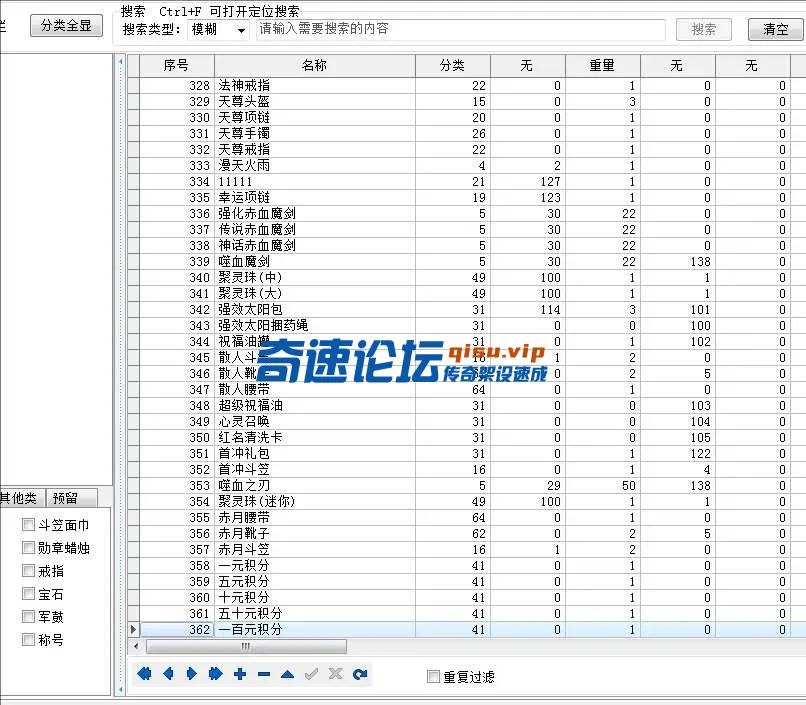The height and width of the screenshot is (705, 806).
Task: Check the 勋章蜡烛 category box
Action: point(28,547)
